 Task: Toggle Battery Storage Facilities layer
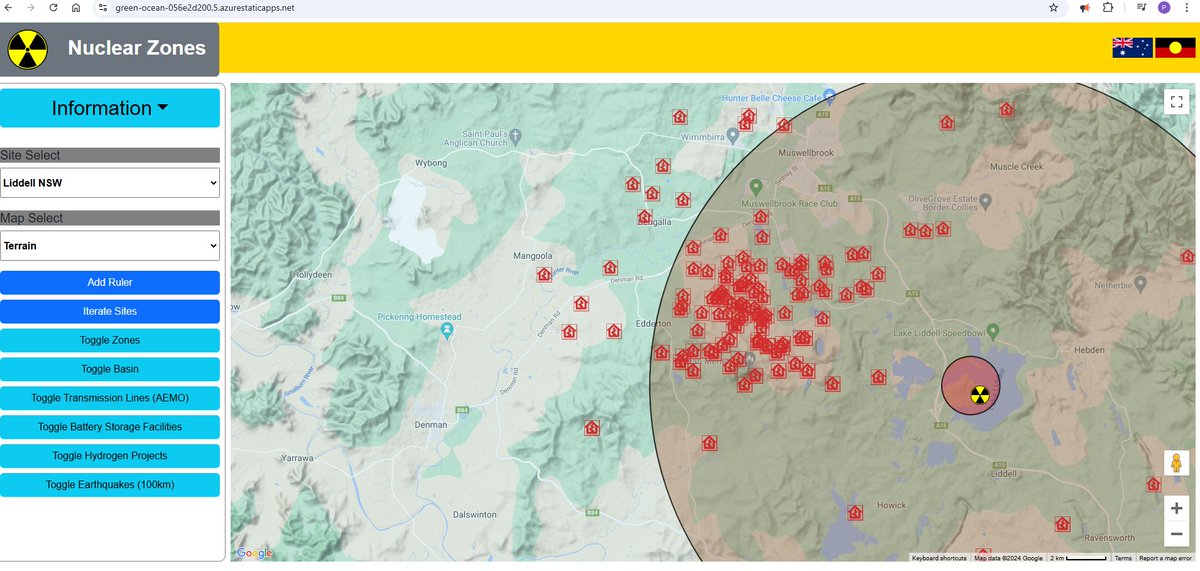click(x=110, y=427)
